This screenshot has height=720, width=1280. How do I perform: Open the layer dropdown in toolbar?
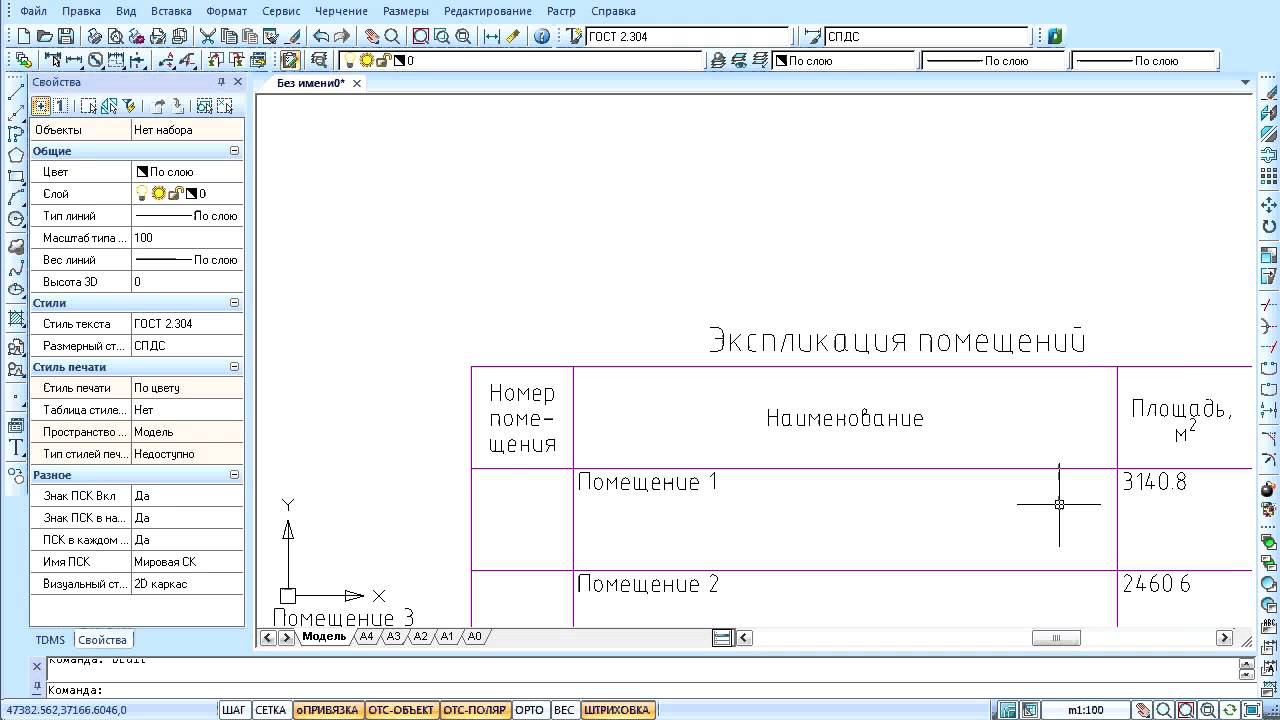click(x=521, y=61)
